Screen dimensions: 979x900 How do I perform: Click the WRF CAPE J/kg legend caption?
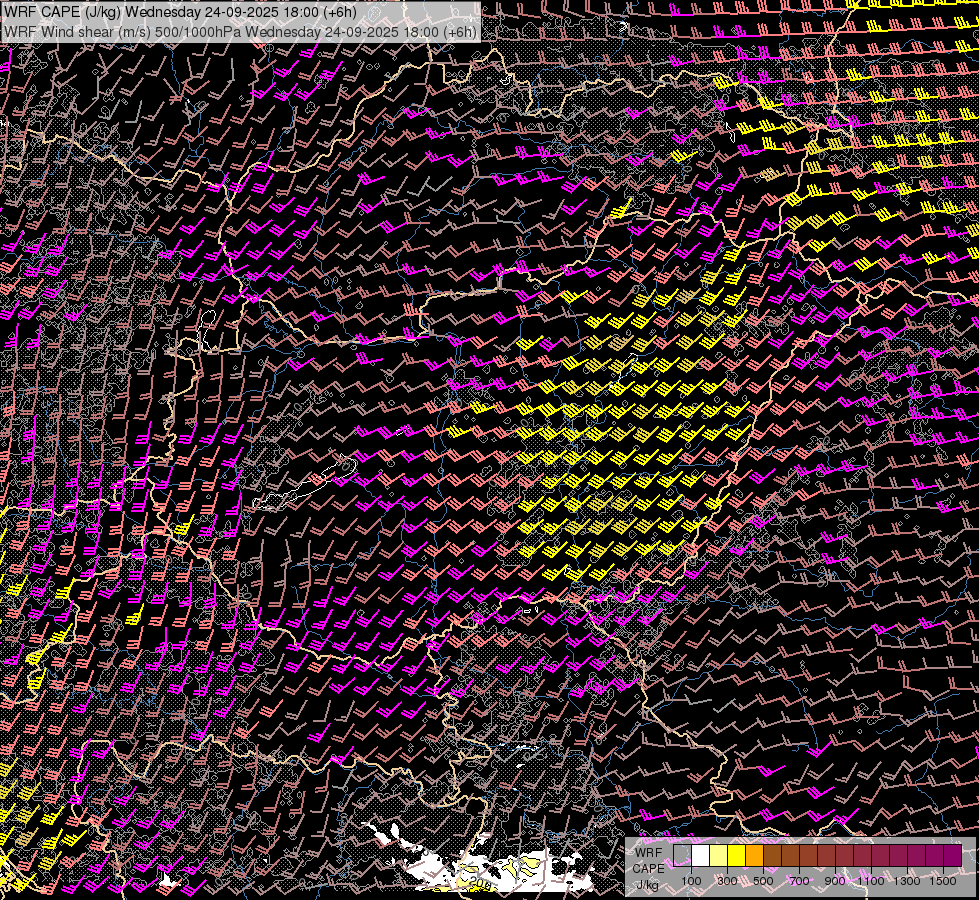[647, 868]
